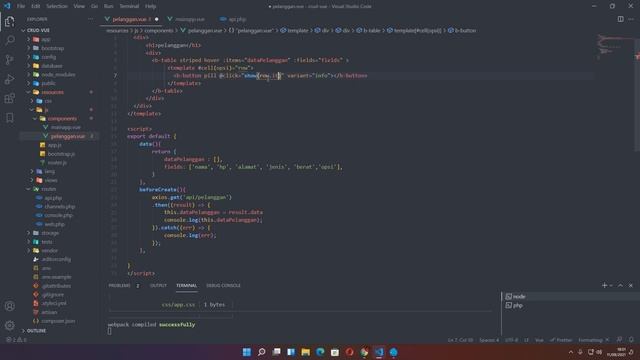Open Windows taskbar search

click(x=262, y=352)
